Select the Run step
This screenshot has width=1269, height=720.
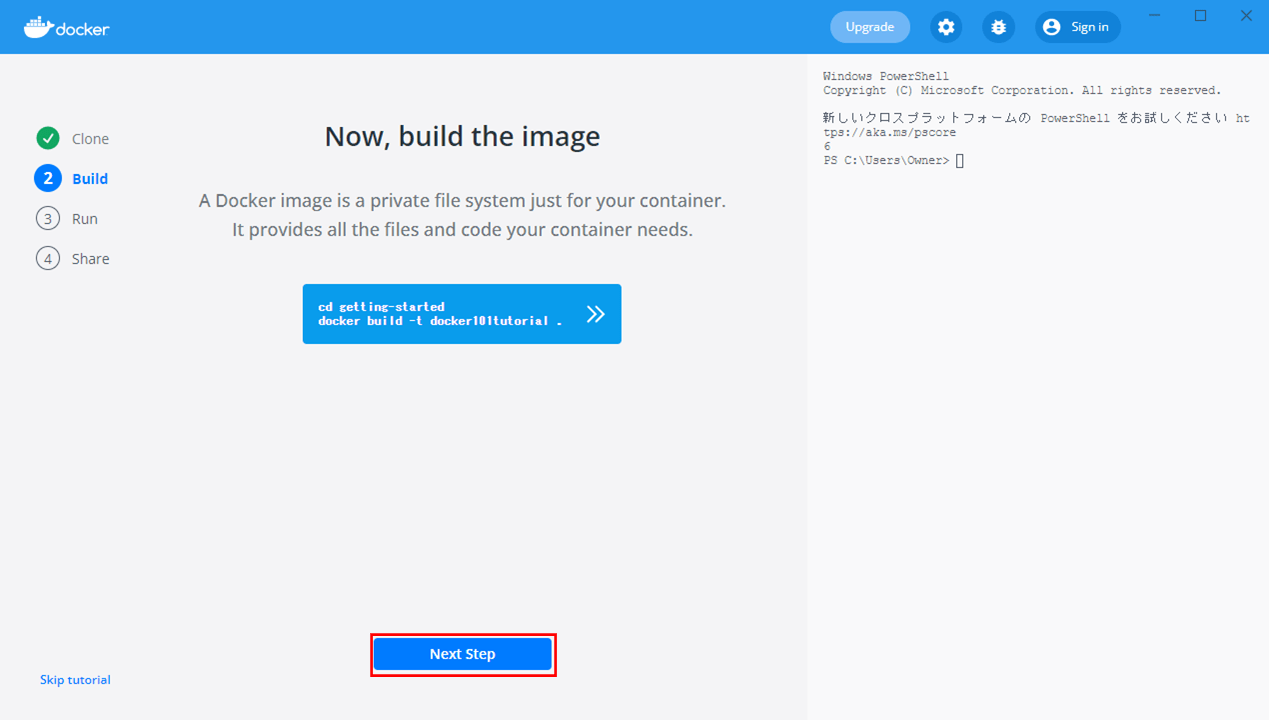[67, 218]
